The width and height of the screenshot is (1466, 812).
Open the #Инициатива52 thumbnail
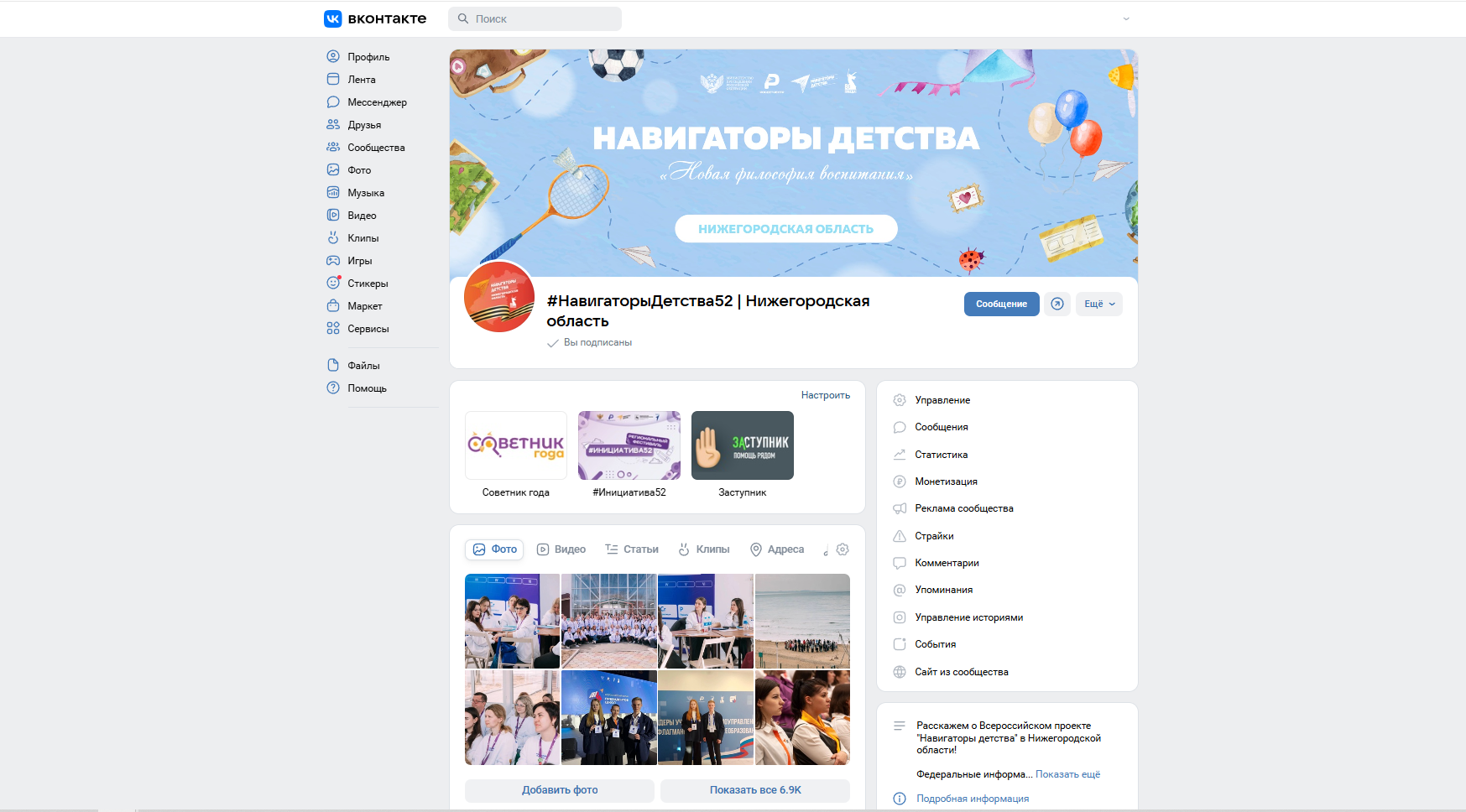(x=629, y=445)
